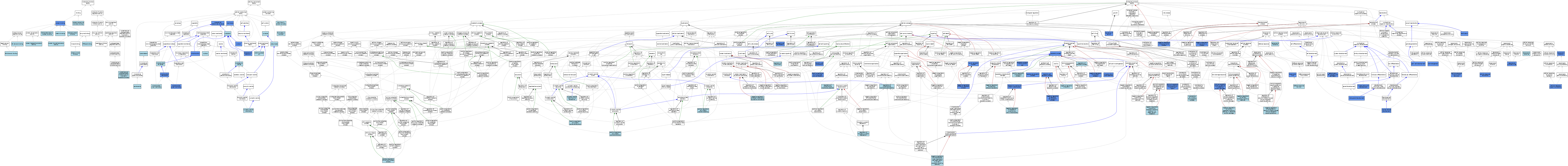Viewport: 1568px width, 166px height.
Task: Click the 'cell periphery' node
Action: click(x=245, y=23)
